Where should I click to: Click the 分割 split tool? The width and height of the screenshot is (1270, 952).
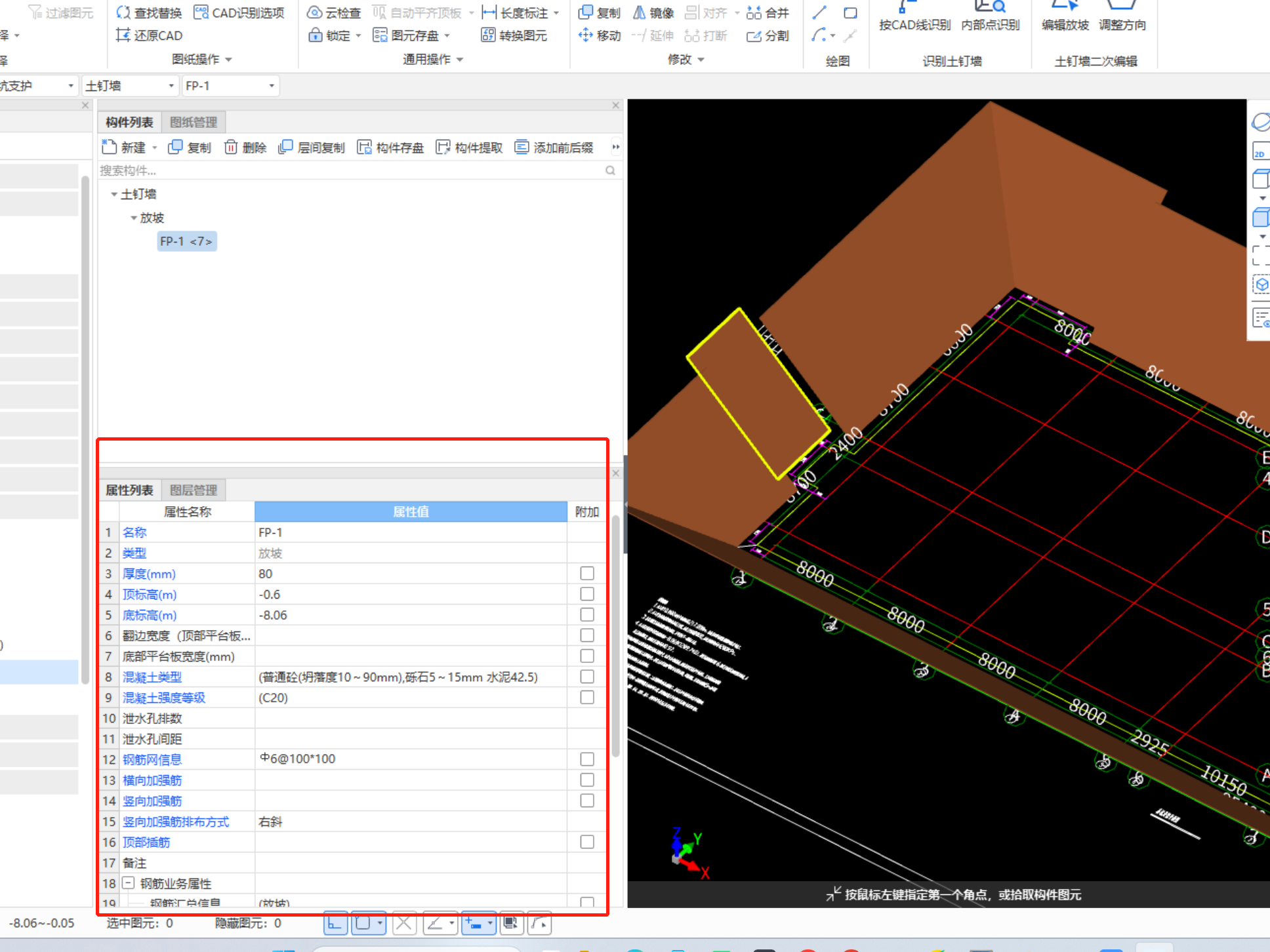tap(768, 35)
